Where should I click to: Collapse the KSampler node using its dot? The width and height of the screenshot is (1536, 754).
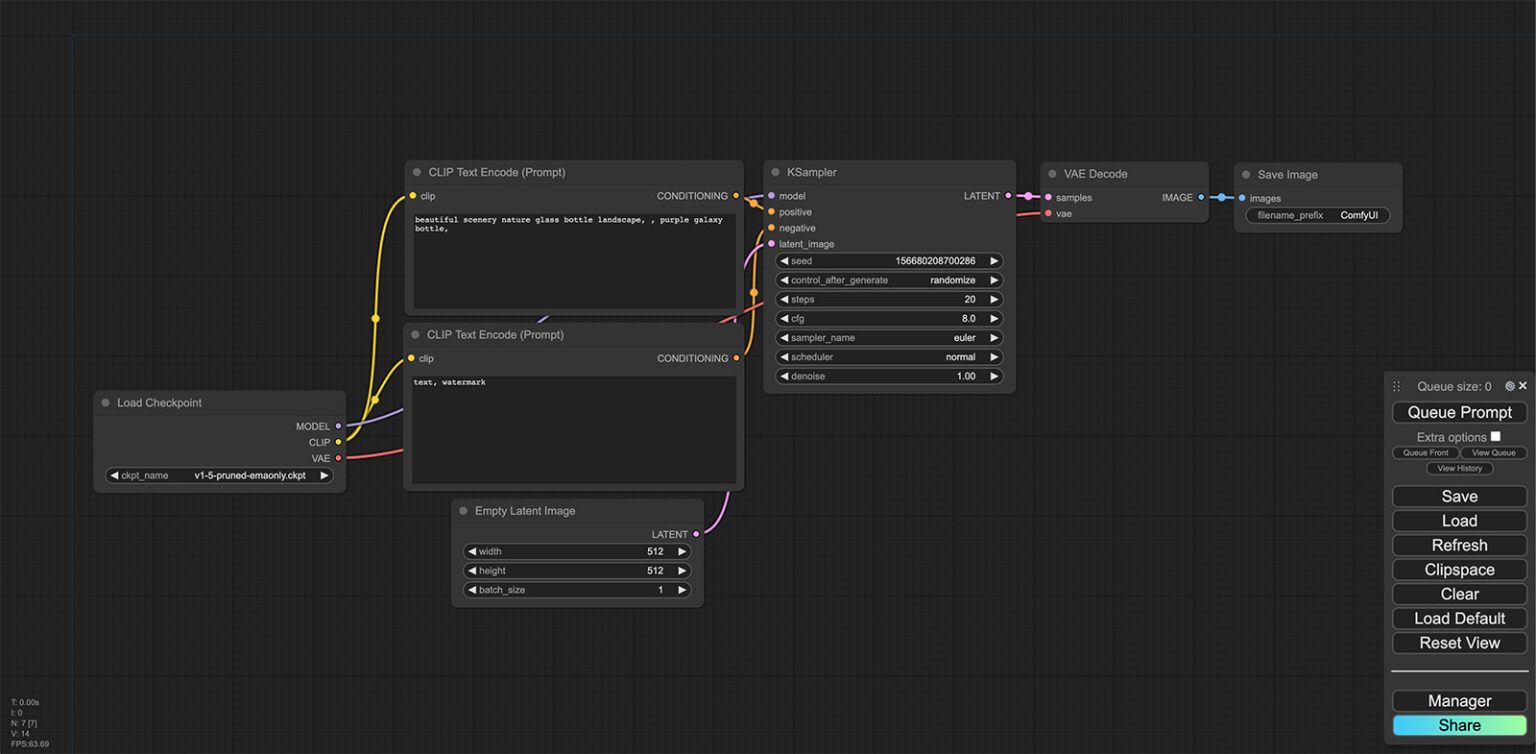(x=775, y=173)
